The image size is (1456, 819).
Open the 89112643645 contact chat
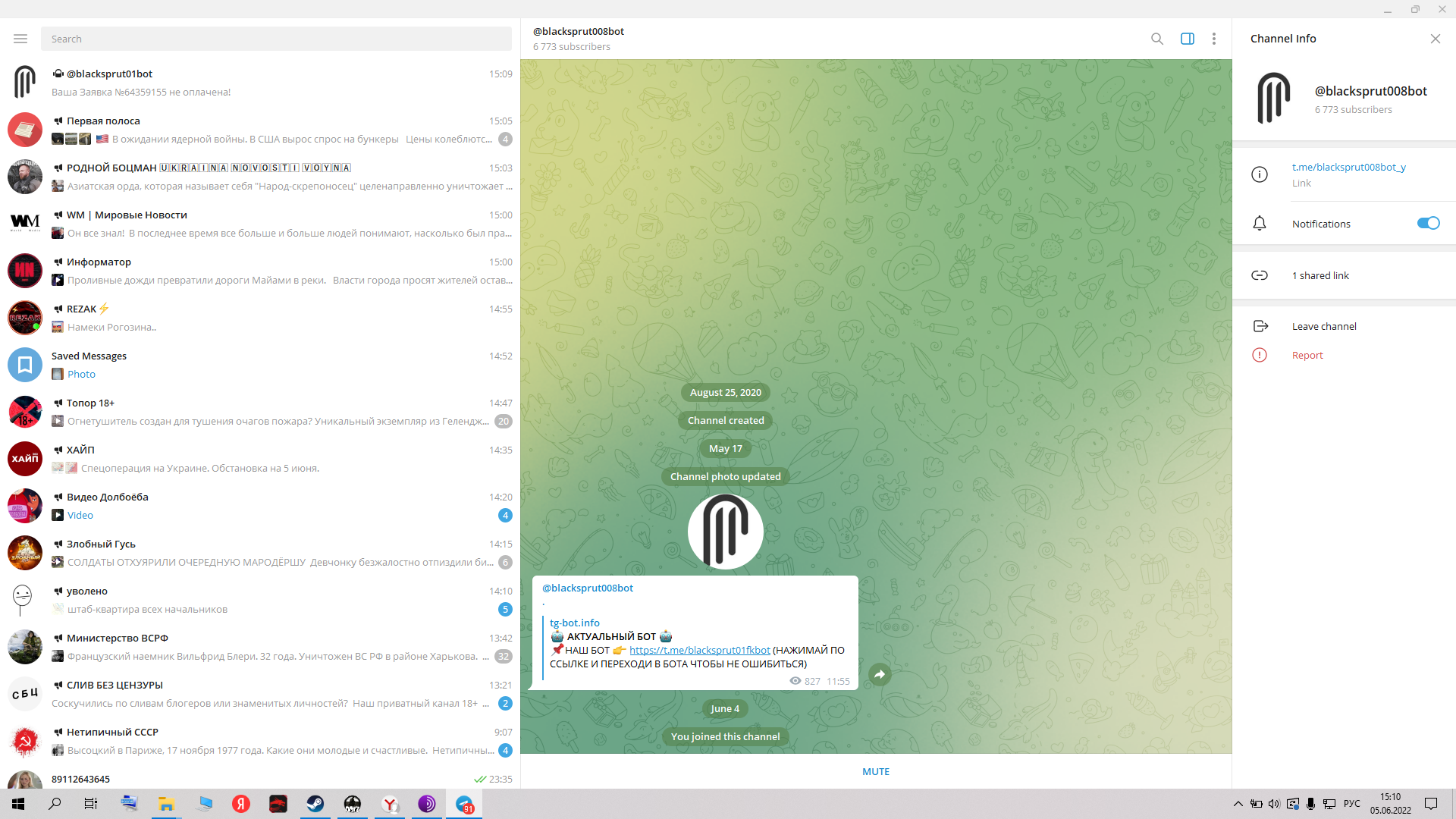point(260,778)
